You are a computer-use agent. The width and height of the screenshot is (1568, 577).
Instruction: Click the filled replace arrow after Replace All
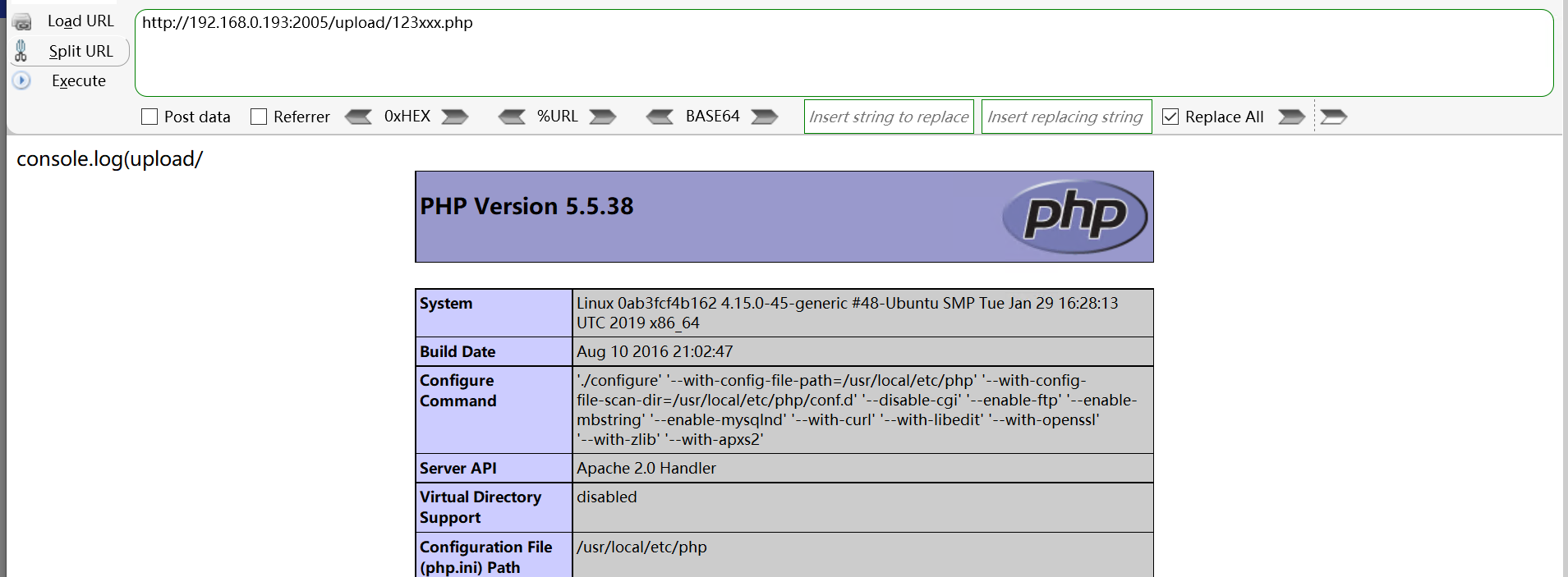[1292, 117]
